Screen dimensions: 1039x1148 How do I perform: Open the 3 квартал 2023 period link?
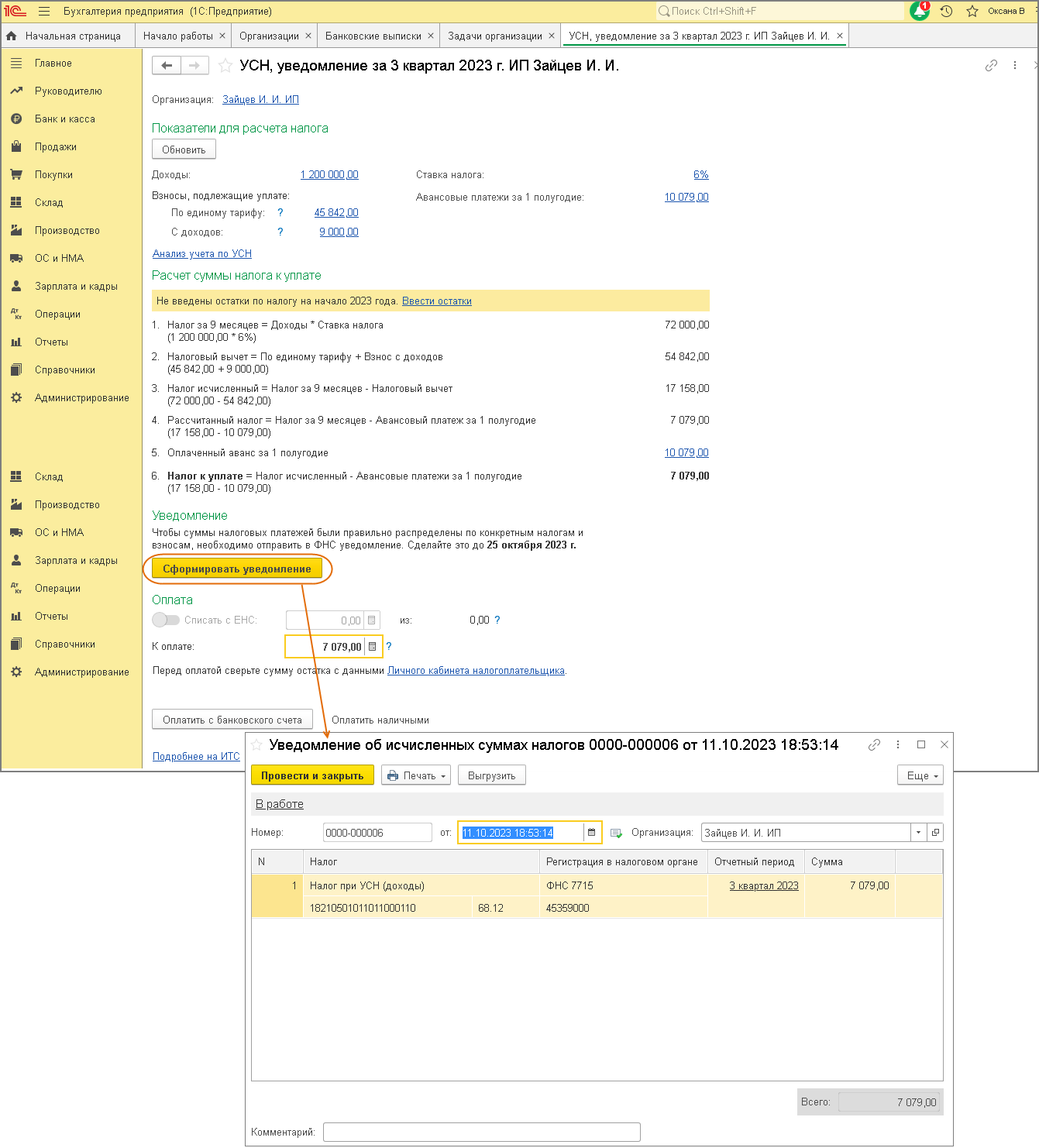pos(764,885)
